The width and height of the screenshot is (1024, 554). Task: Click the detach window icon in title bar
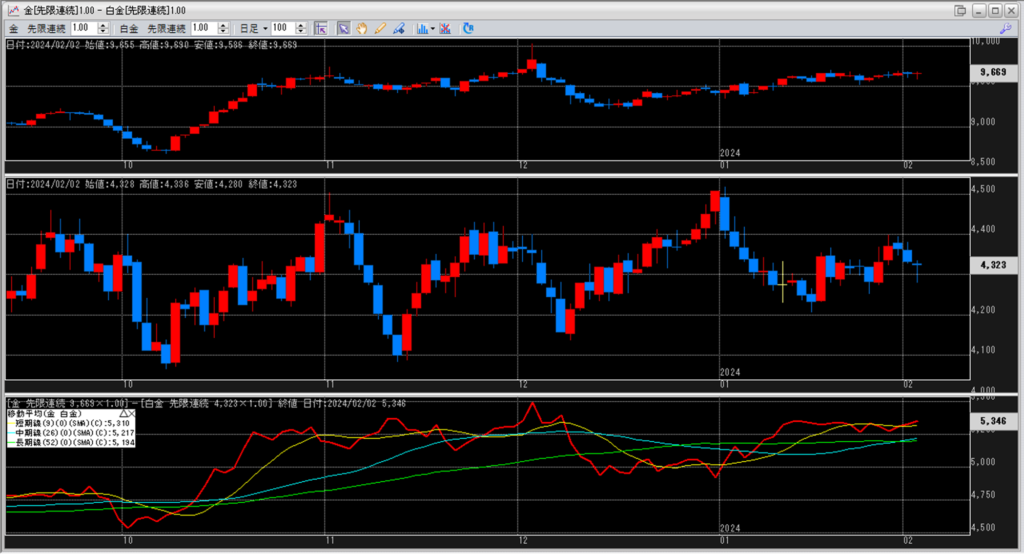click(x=961, y=10)
